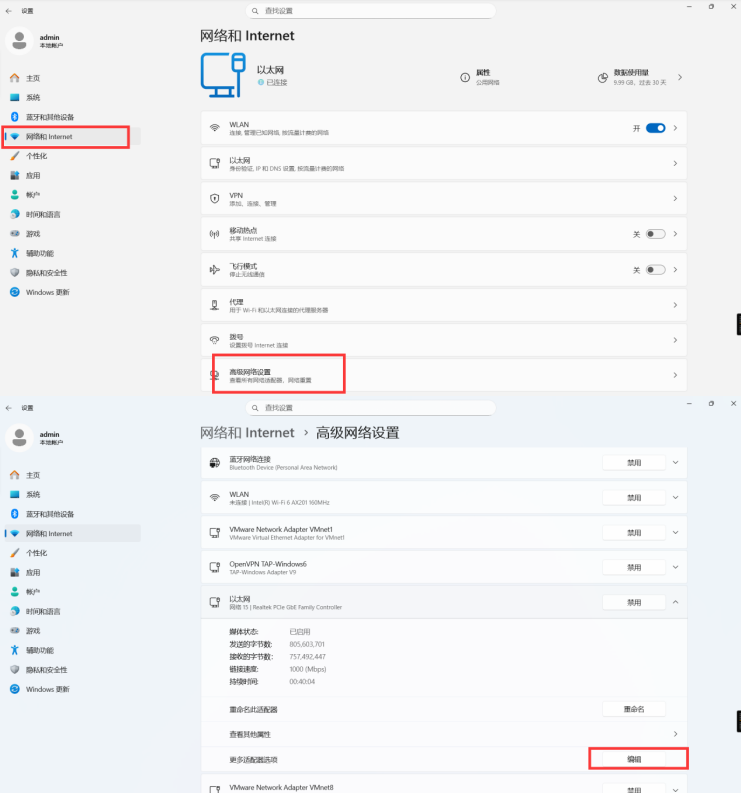Viewport: 741px width, 798px height.
Task: Open 隐私和安全性 in the lower window sidebar
Action: 72,670
